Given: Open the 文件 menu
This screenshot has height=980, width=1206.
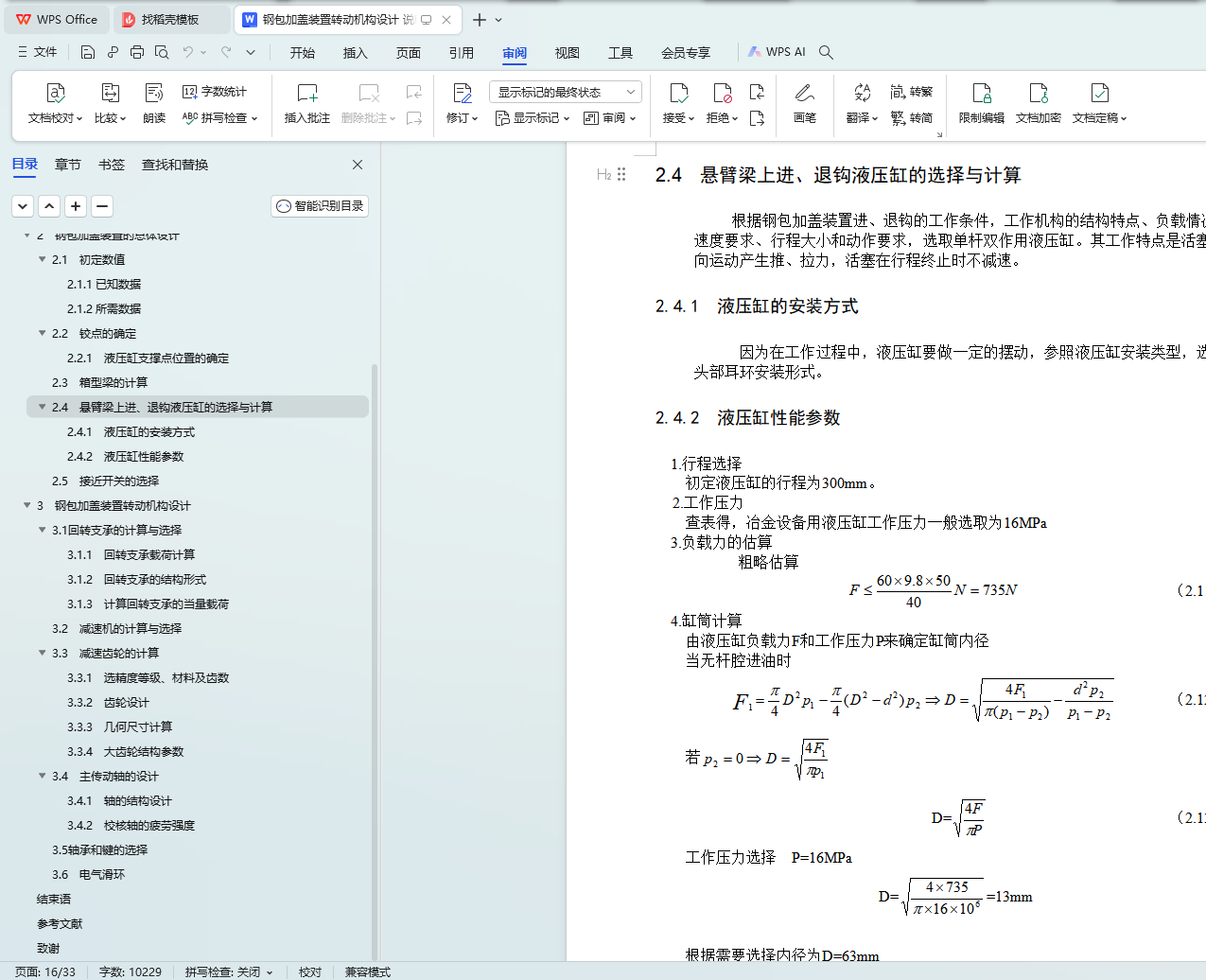Looking at the screenshot, I should tap(38, 52).
